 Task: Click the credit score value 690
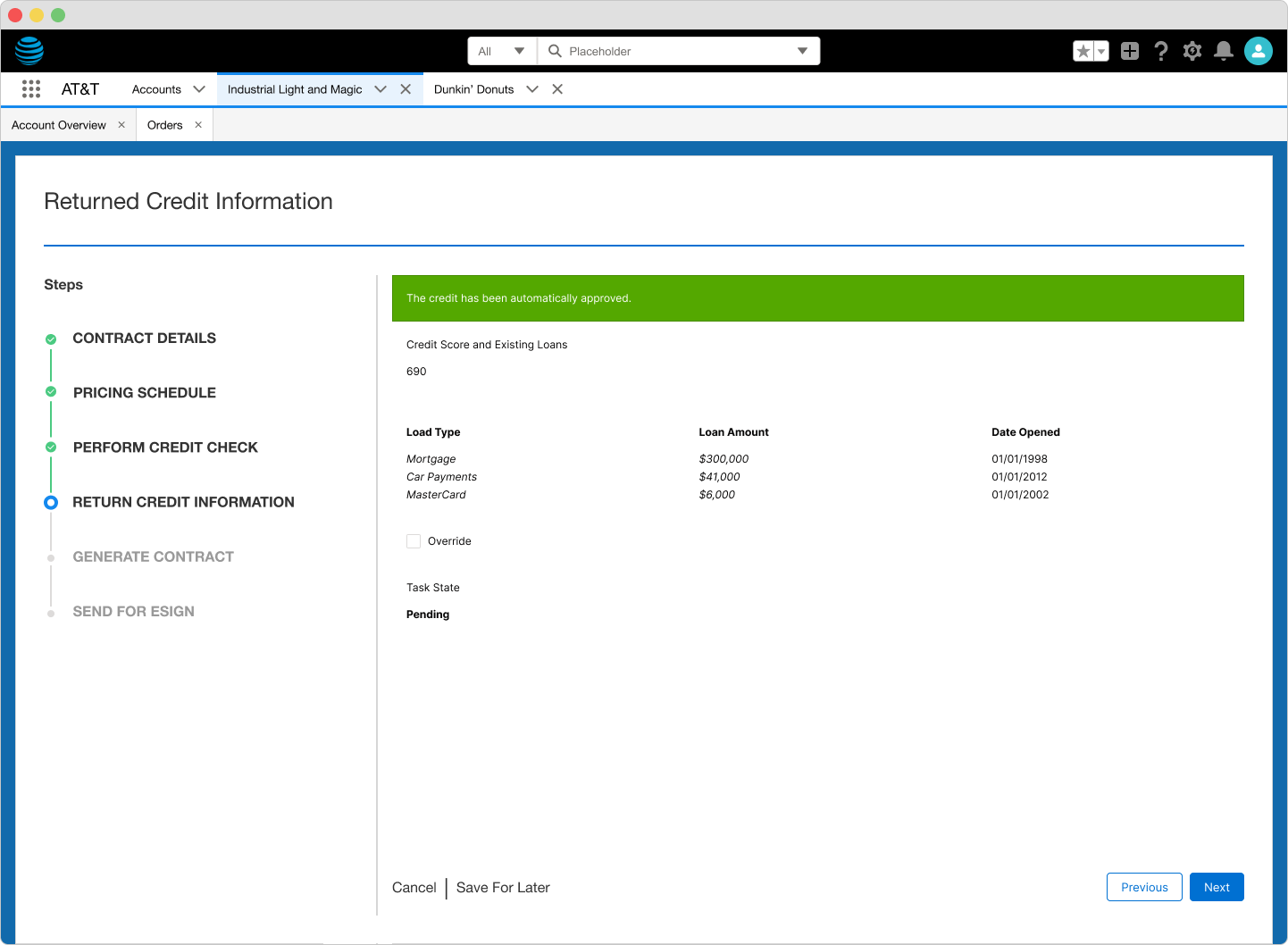tap(416, 372)
